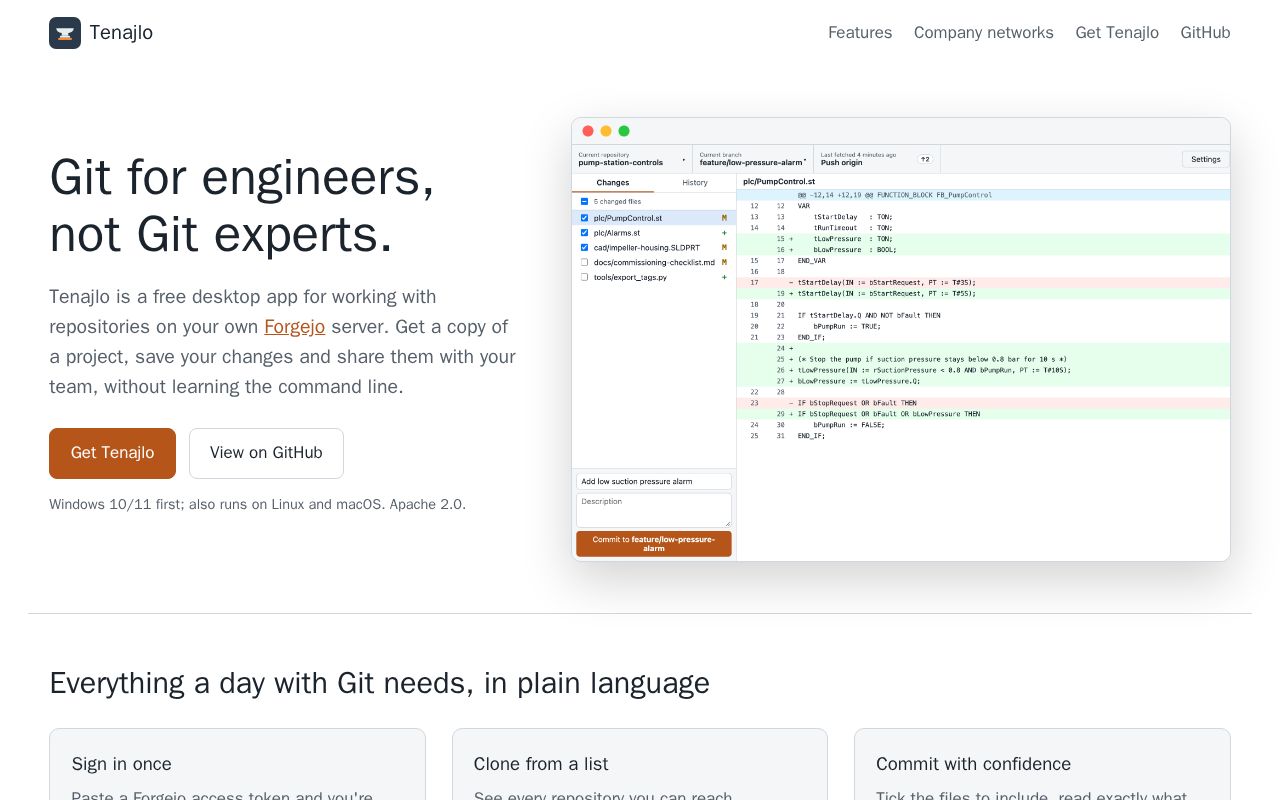Click the Commit to feature/low-pressure-alarm button

[x=654, y=544]
